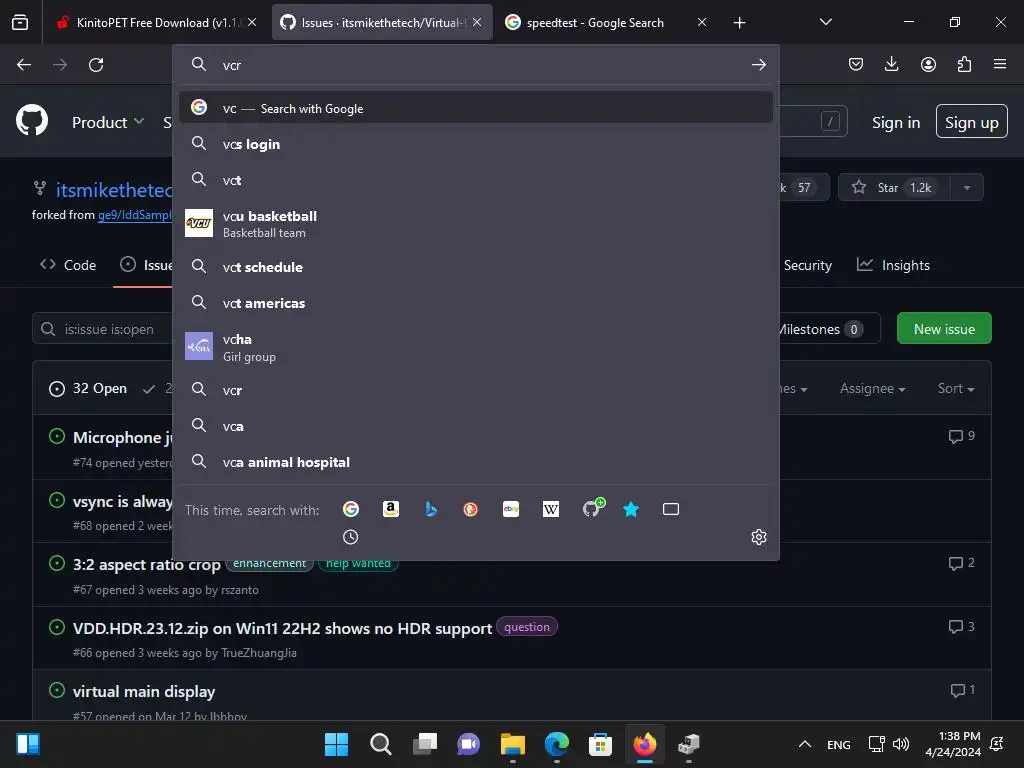Choose the 'vc — Search with Google' suggestion
Viewport: 1024px width, 768px height.
click(475, 108)
